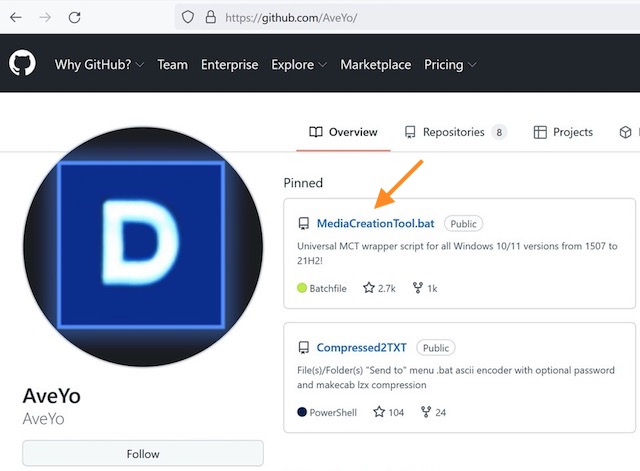
Task: Click the AveYo profile avatar image
Action: pyautogui.click(x=142, y=246)
